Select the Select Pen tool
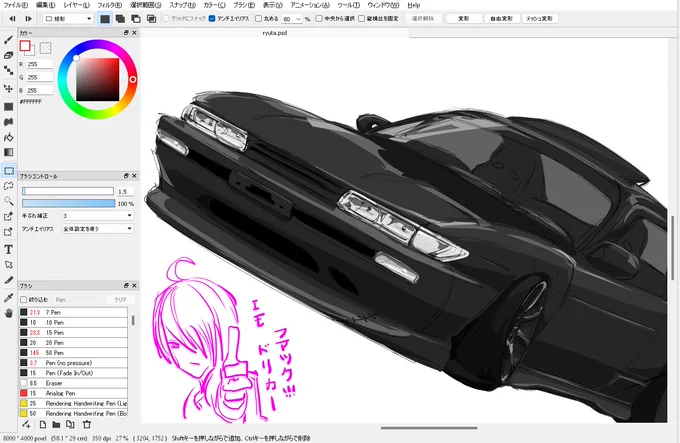 pos(8,216)
